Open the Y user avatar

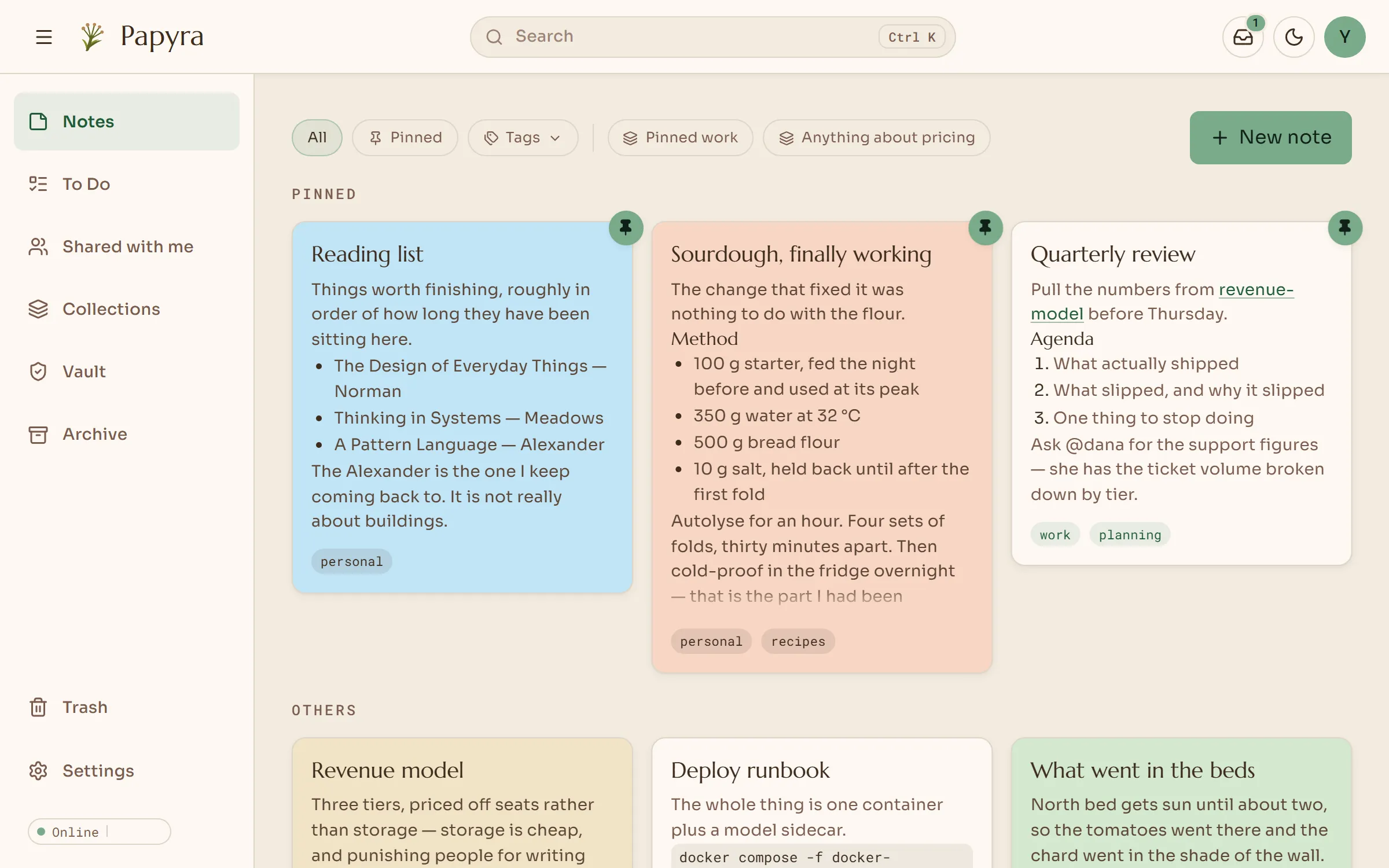click(1344, 37)
